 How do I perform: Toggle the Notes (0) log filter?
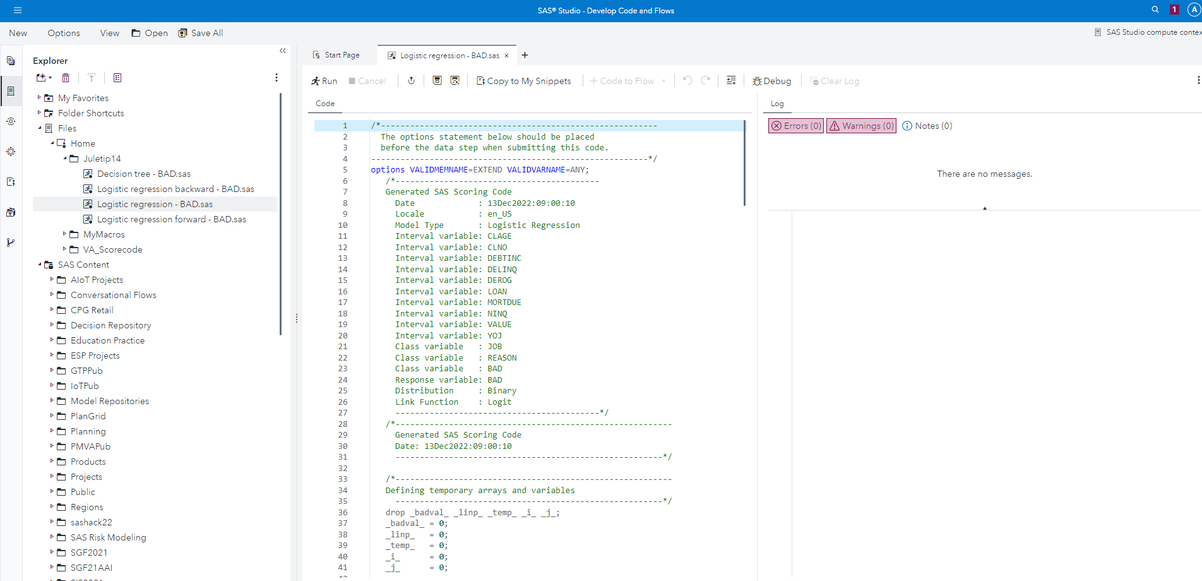click(927, 126)
